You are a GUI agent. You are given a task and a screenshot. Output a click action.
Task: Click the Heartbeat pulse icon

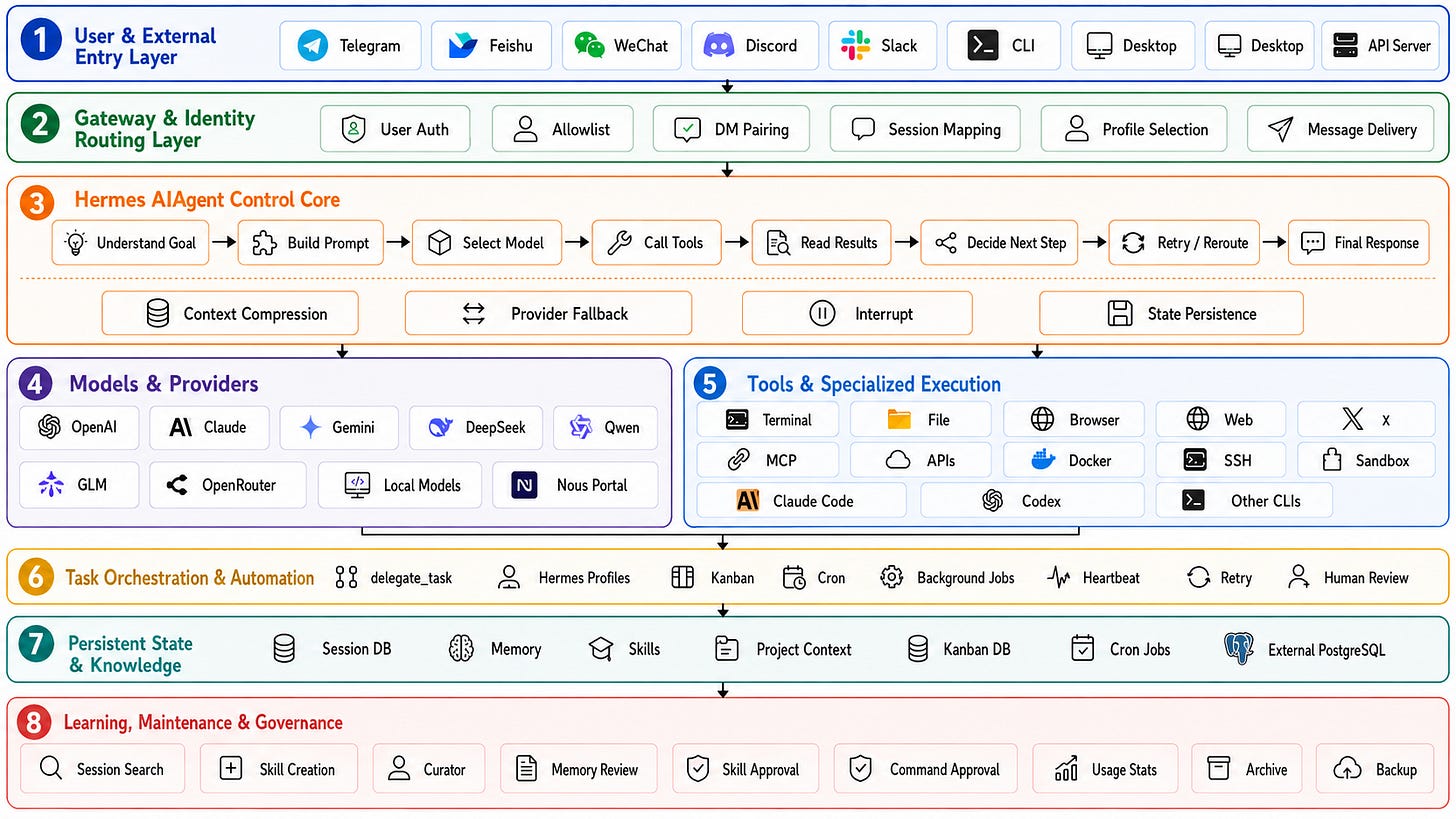[1059, 578]
